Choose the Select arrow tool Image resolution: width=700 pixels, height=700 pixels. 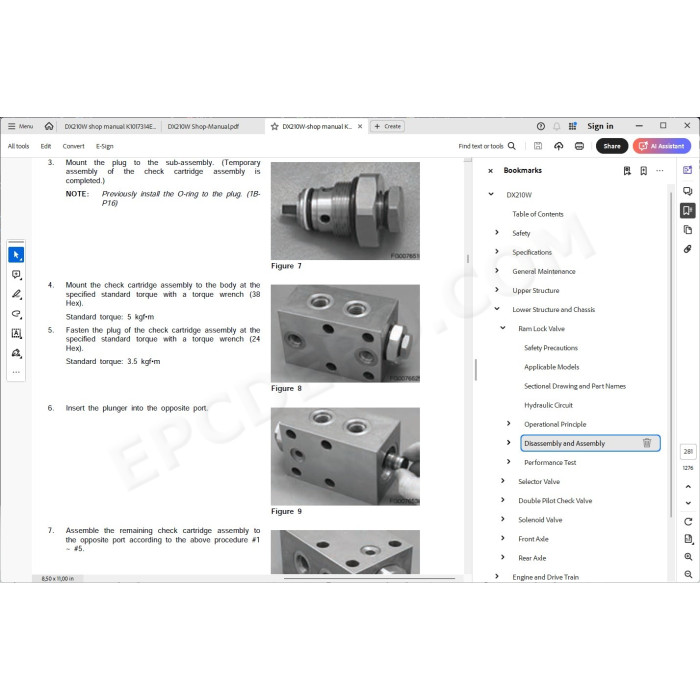coord(17,255)
